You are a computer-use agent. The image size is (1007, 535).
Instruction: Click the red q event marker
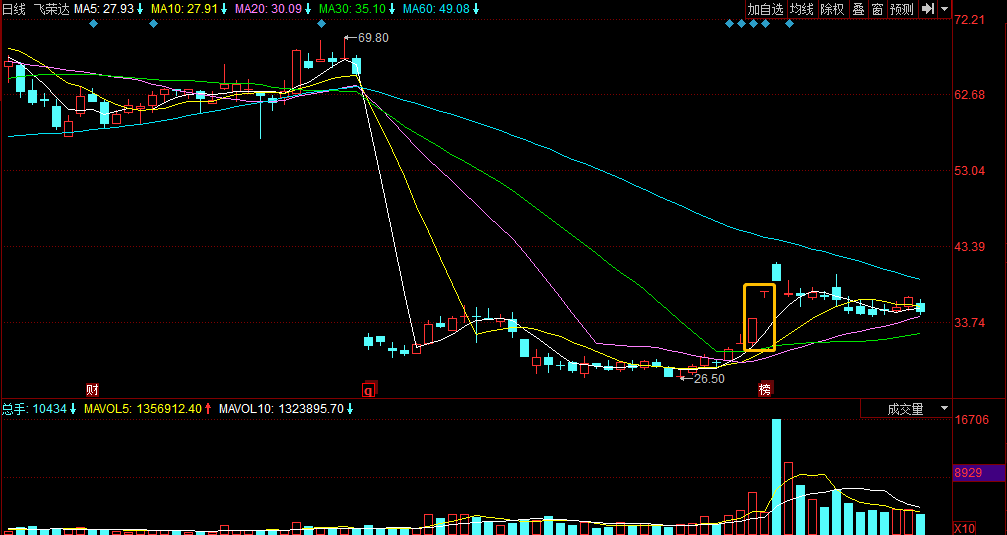tap(369, 390)
